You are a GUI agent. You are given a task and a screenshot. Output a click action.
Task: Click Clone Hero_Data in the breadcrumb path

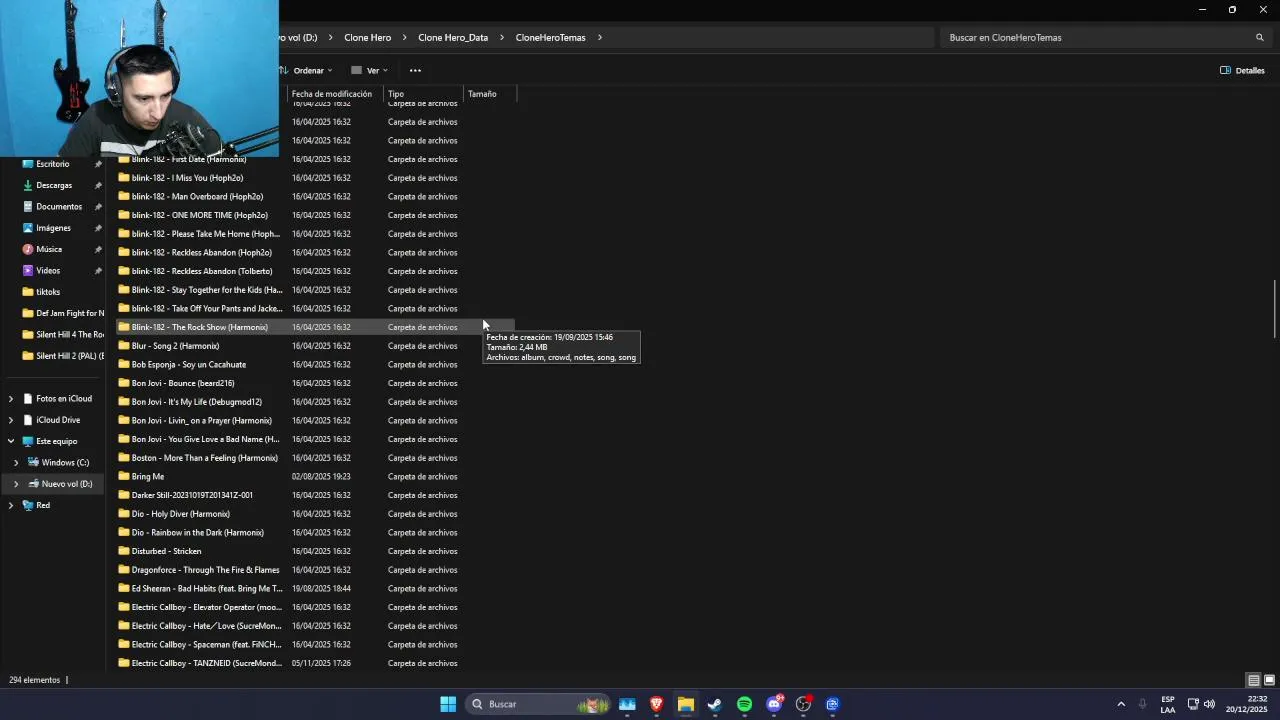click(453, 37)
